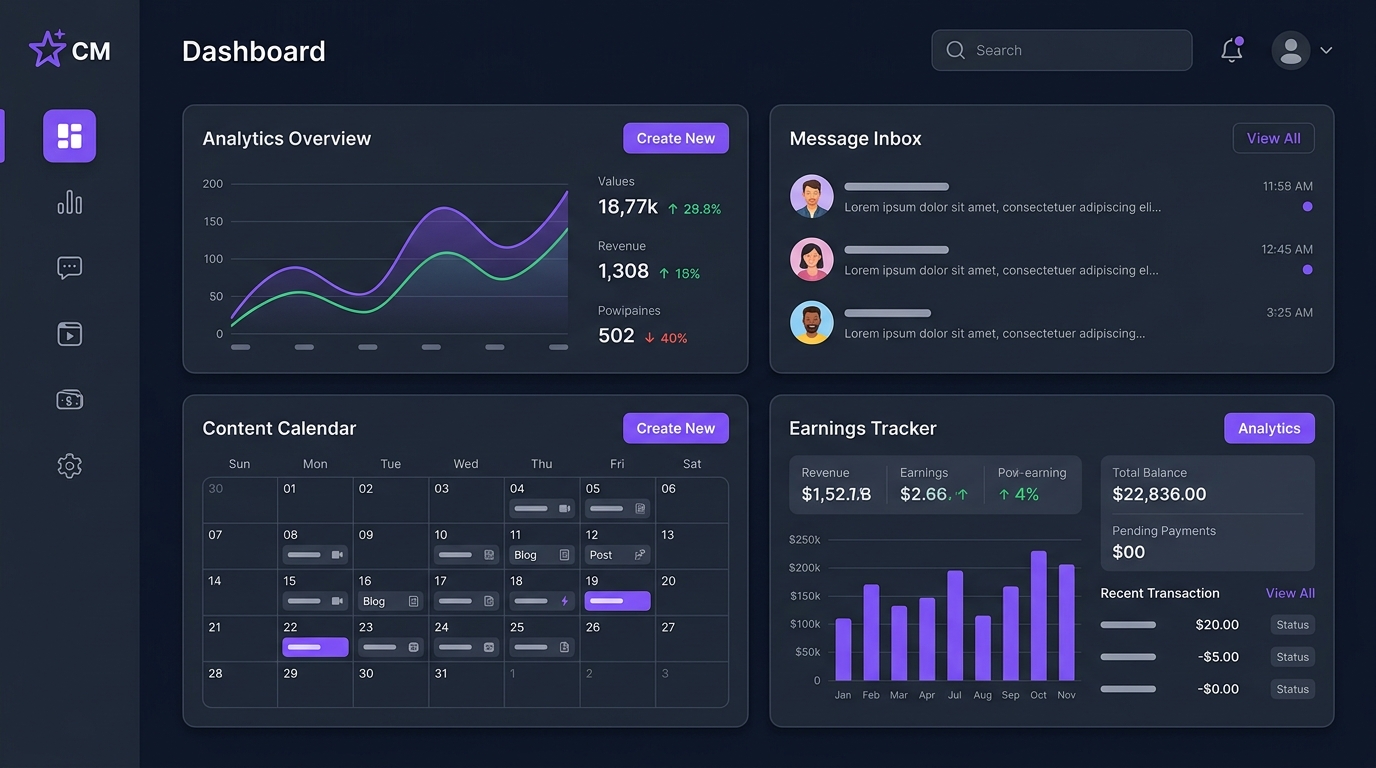Click the video camera icon on day 15
Screen dimensions: 1376x768
tap(337, 601)
